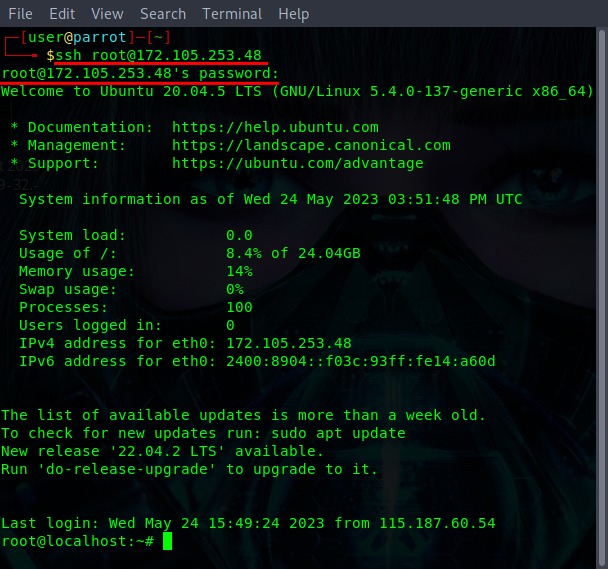
Task: Click the Swap usage value 0%
Action: click(235, 289)
